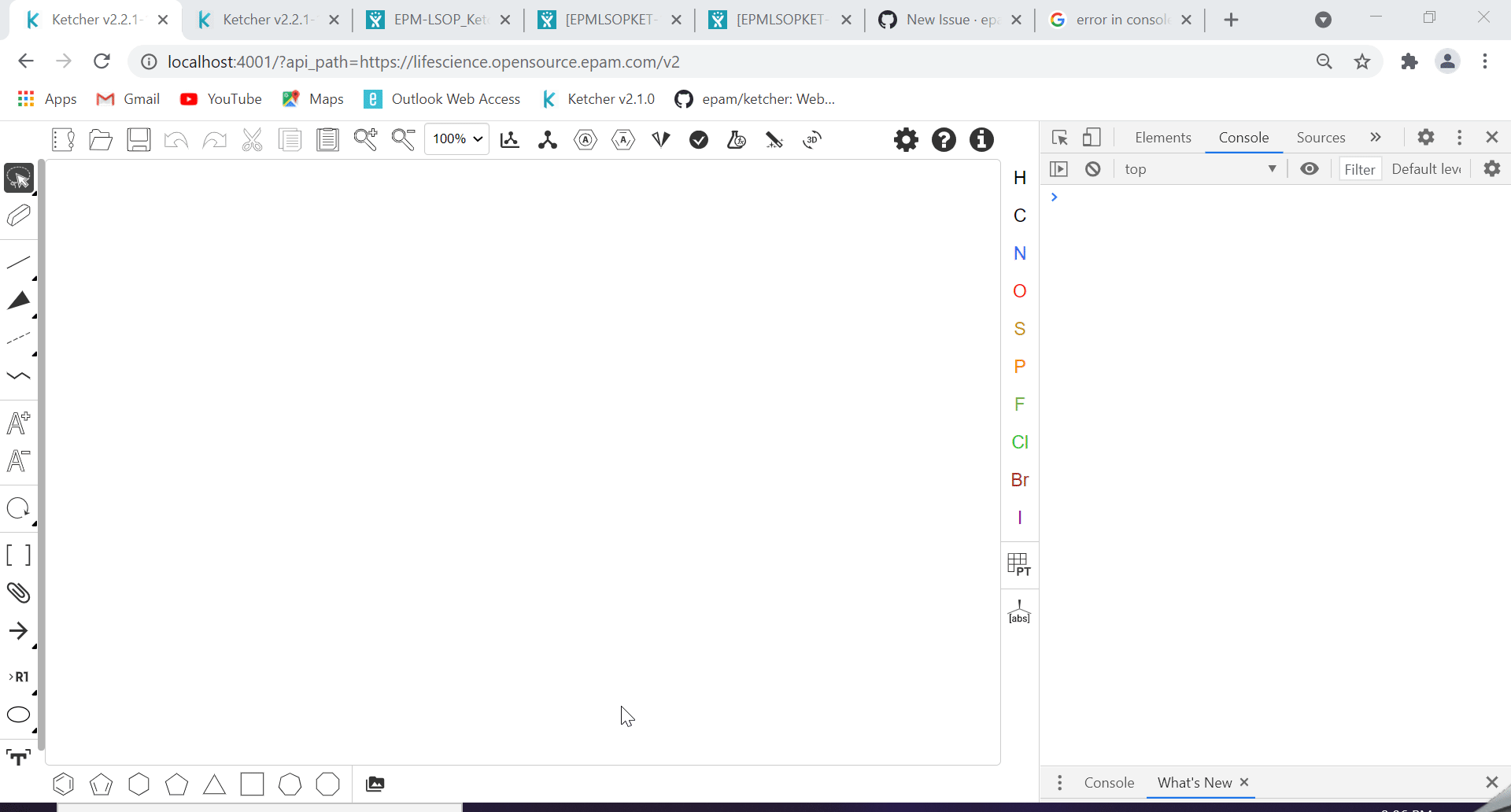Run the Clean Up tool
The width and height of the screenshot is (1511, 812).
coord(548,140)
